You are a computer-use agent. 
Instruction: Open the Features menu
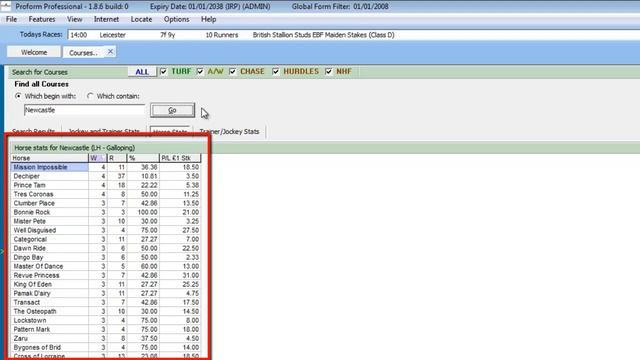pyautogui.click(x=42, y=19)
